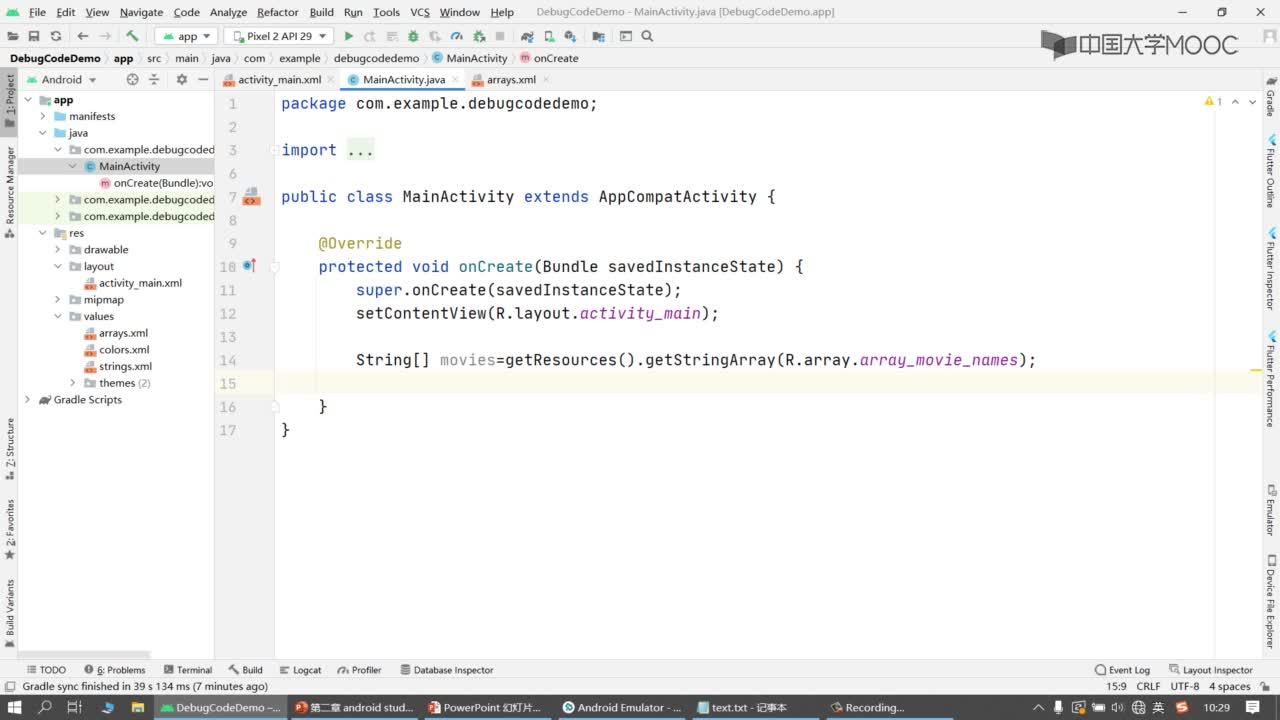Click the warning indicator in editor corner
The height and width of the screenshot is (720, 1280).
point(1213,102)
